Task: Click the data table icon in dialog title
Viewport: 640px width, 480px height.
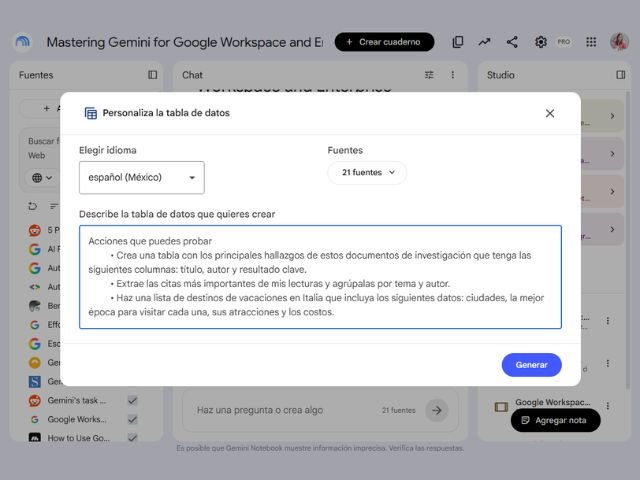Action: 91,113
